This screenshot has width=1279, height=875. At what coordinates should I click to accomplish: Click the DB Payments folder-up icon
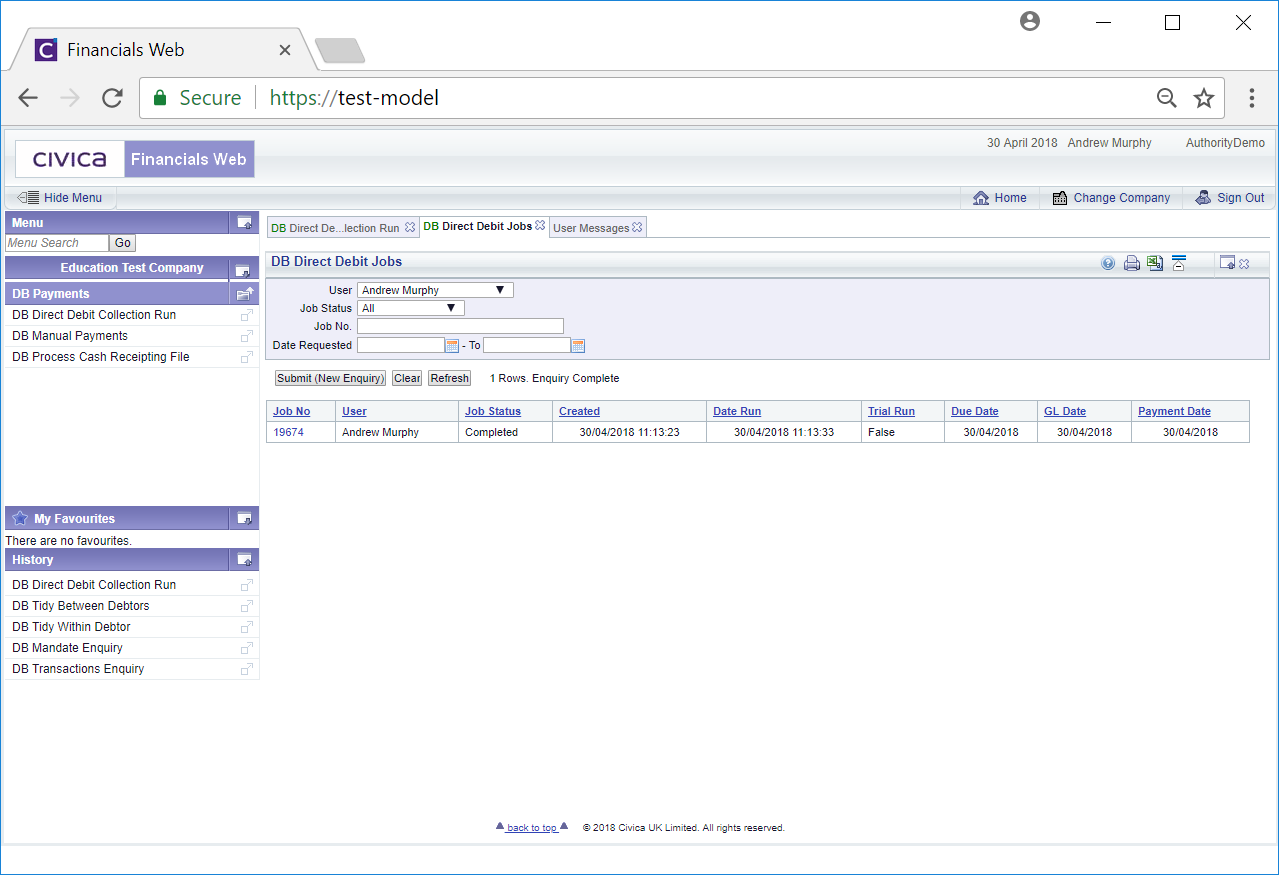pos(244,294)
